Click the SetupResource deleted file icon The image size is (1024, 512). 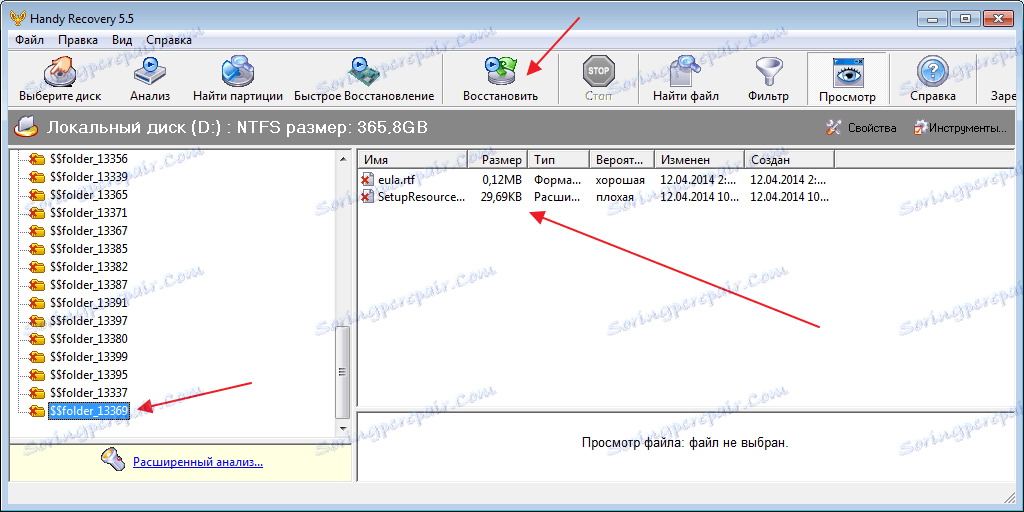point(368,197)
